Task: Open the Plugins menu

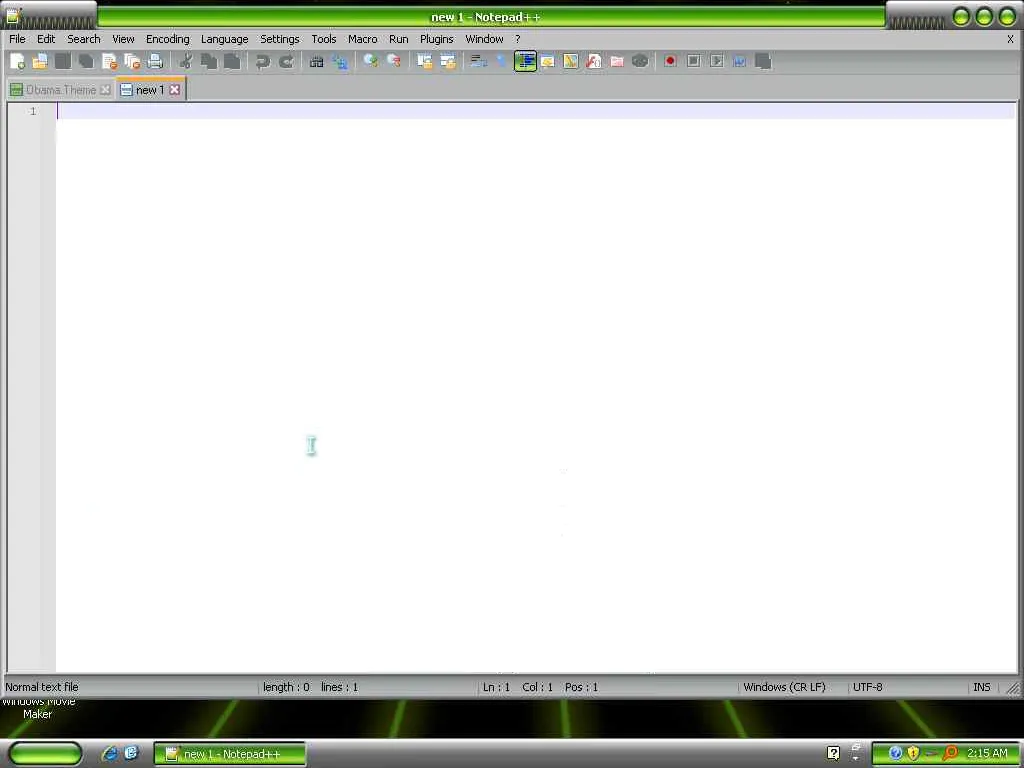Action: (x=437, y=39)
